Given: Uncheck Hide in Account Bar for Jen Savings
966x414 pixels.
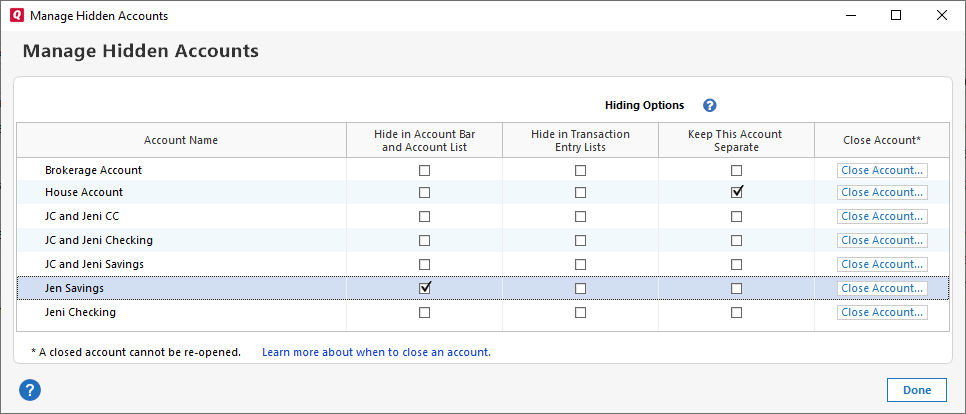Looking at the screenshot, I should [425, 288].
